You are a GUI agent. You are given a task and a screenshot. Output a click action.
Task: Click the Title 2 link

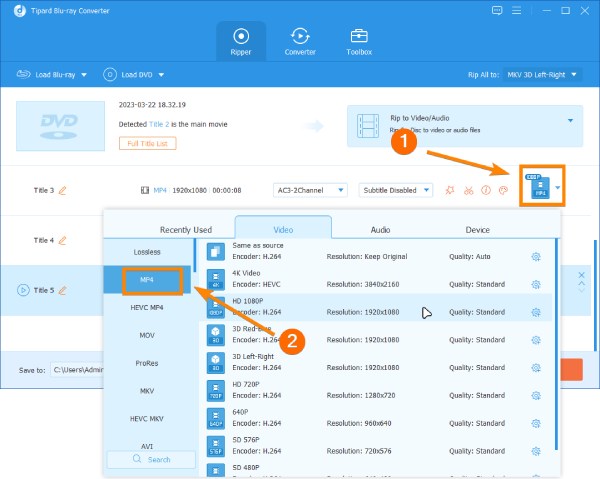pyautogui.click(x=159, y=124)
